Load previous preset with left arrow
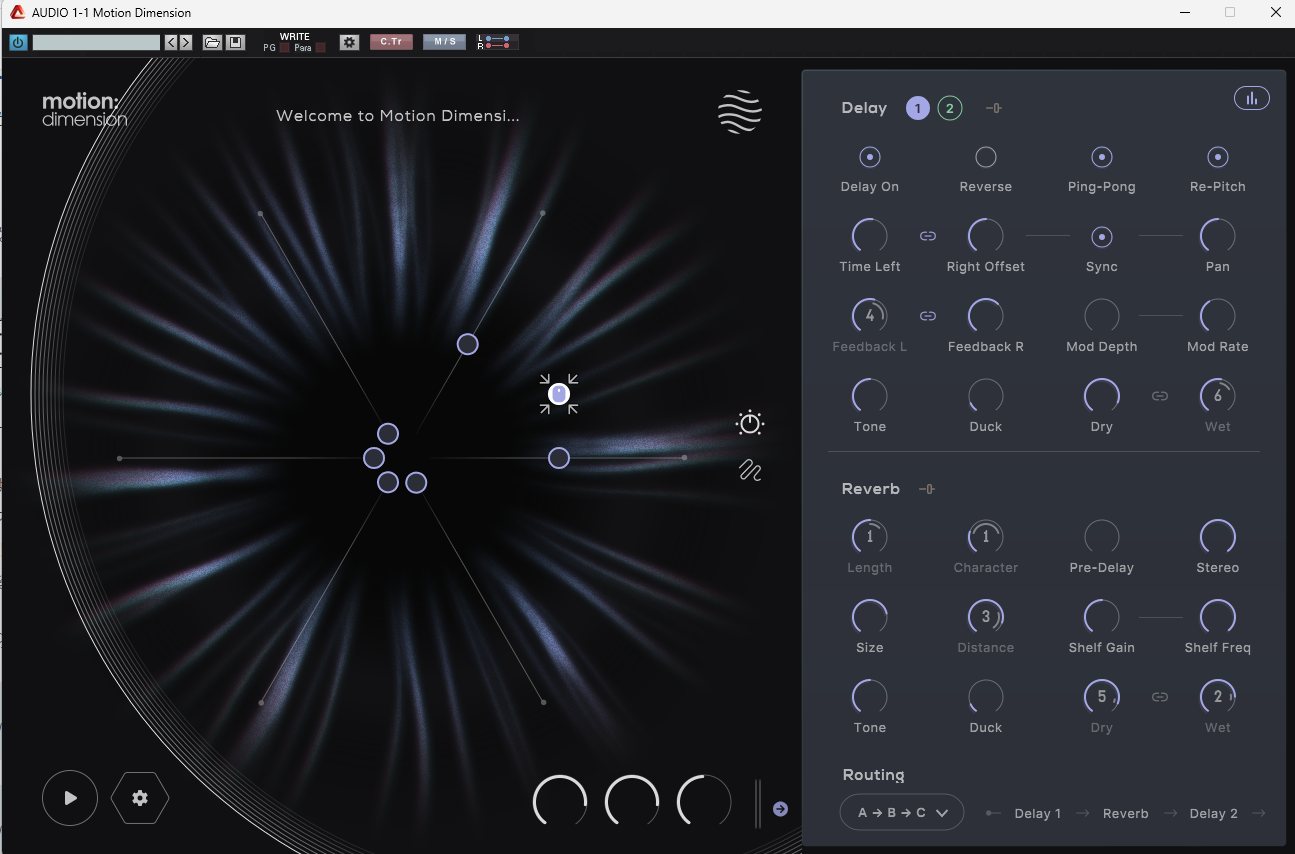The image size is (1295, 854). click(171, 42)
